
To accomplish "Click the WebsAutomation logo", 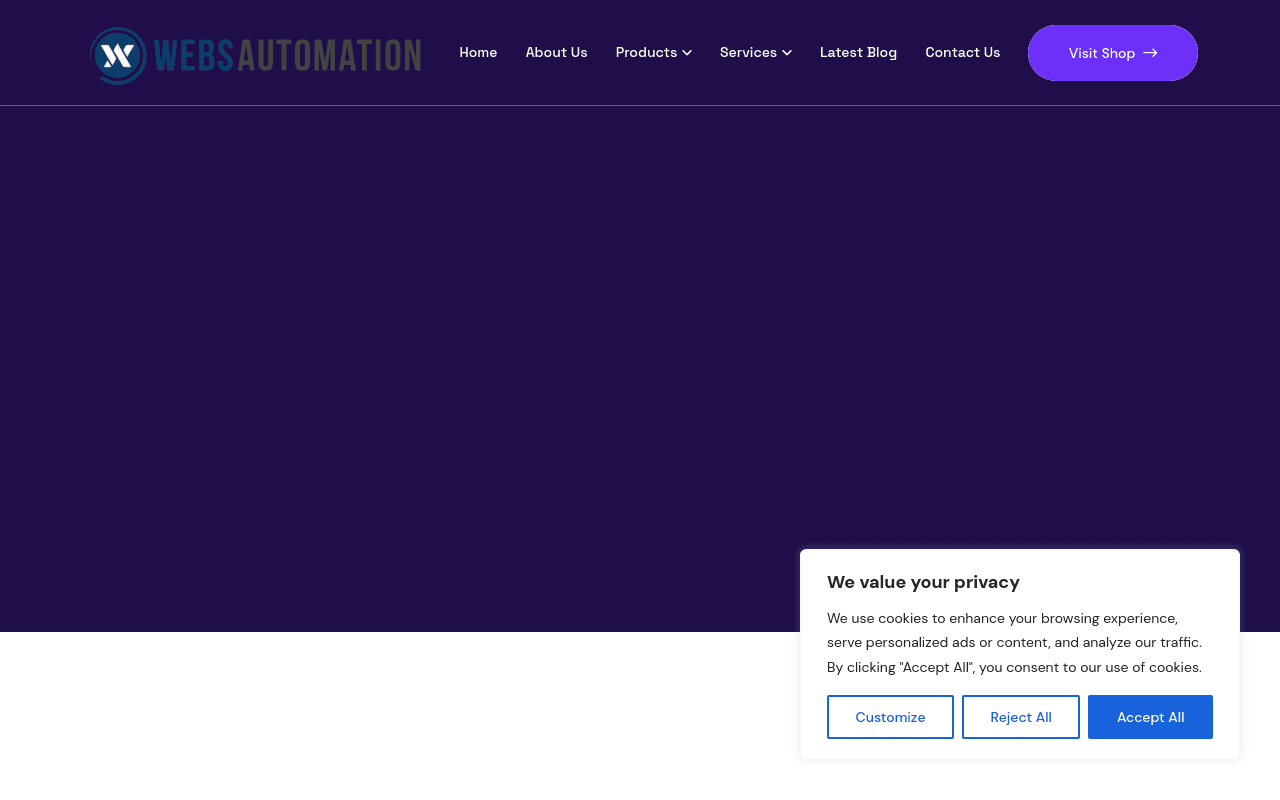I will pos(256,56).
